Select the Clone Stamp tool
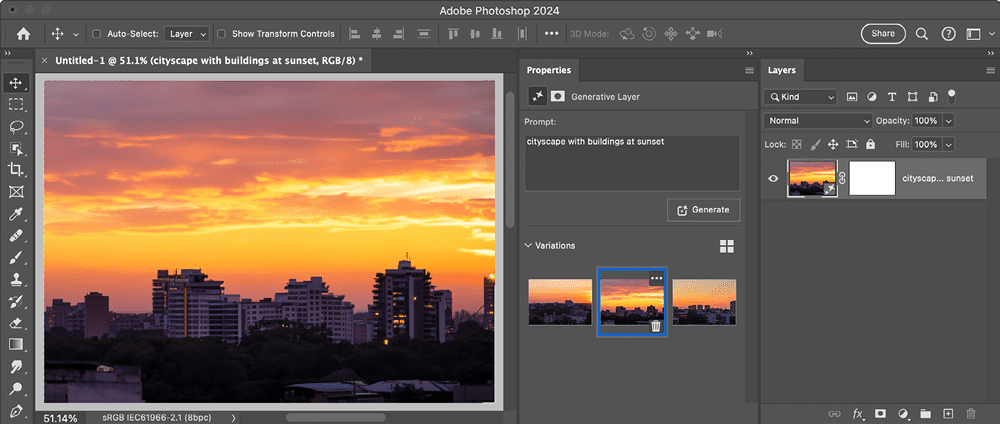 (x=16, y=279)
